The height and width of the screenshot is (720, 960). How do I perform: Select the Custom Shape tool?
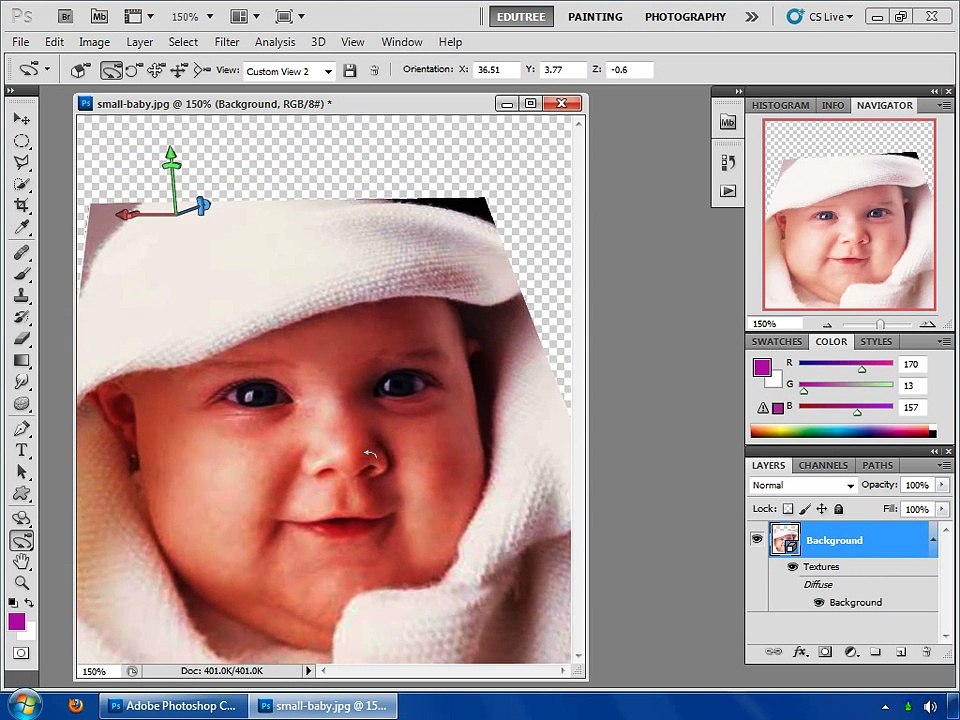tap(21, 493)
